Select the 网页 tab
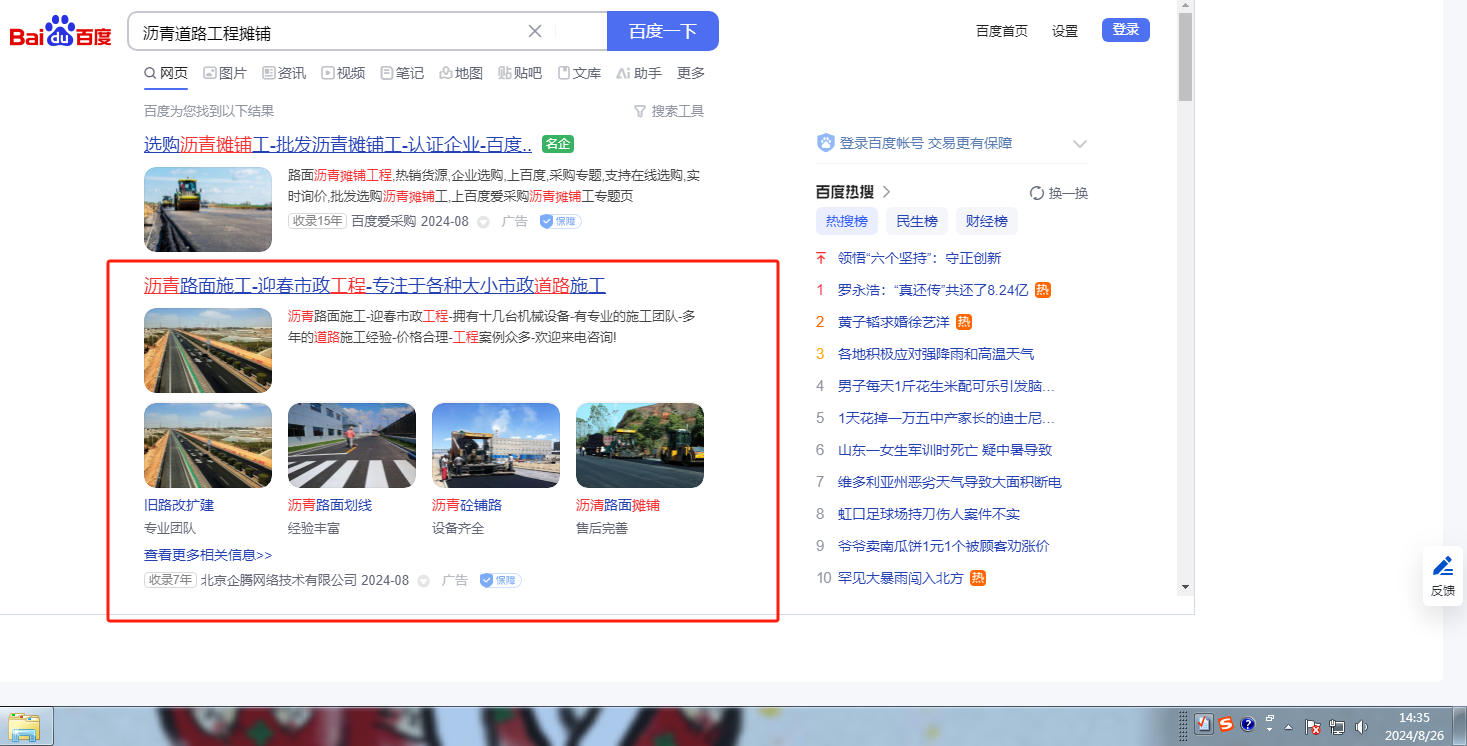 [x=166, y=73]
